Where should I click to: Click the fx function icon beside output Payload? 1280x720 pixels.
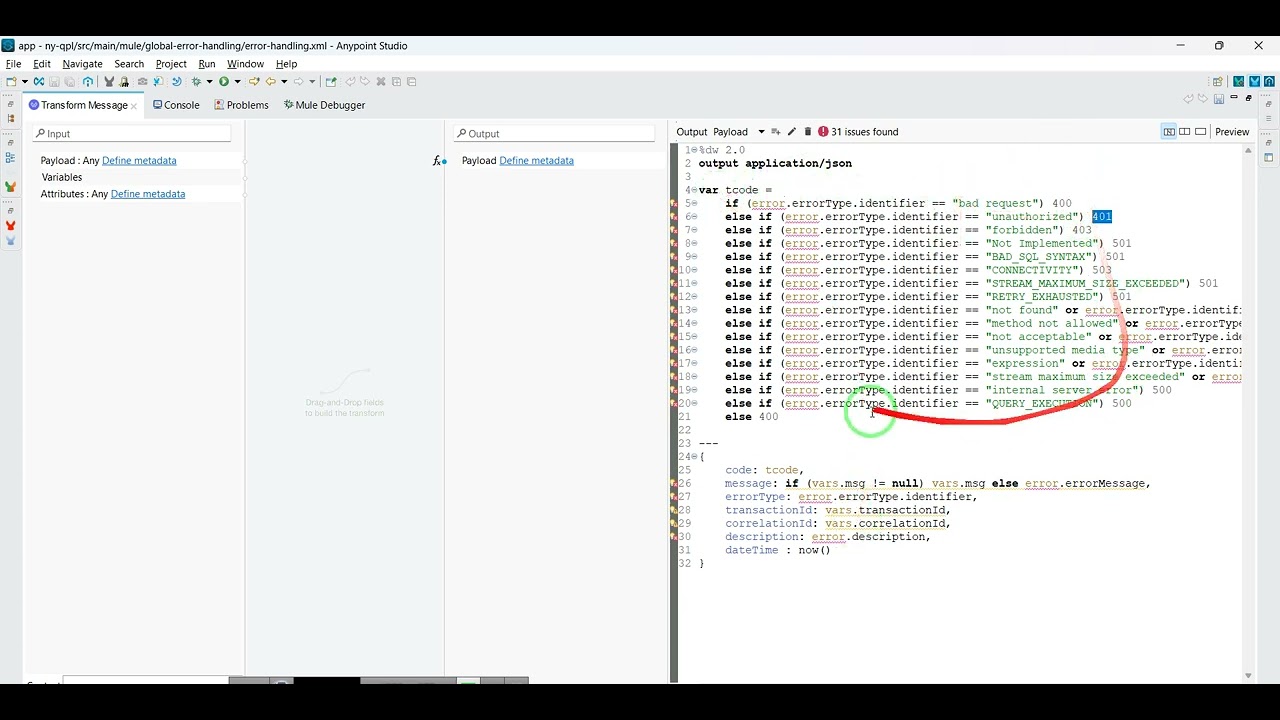click(x=439, y=161)
